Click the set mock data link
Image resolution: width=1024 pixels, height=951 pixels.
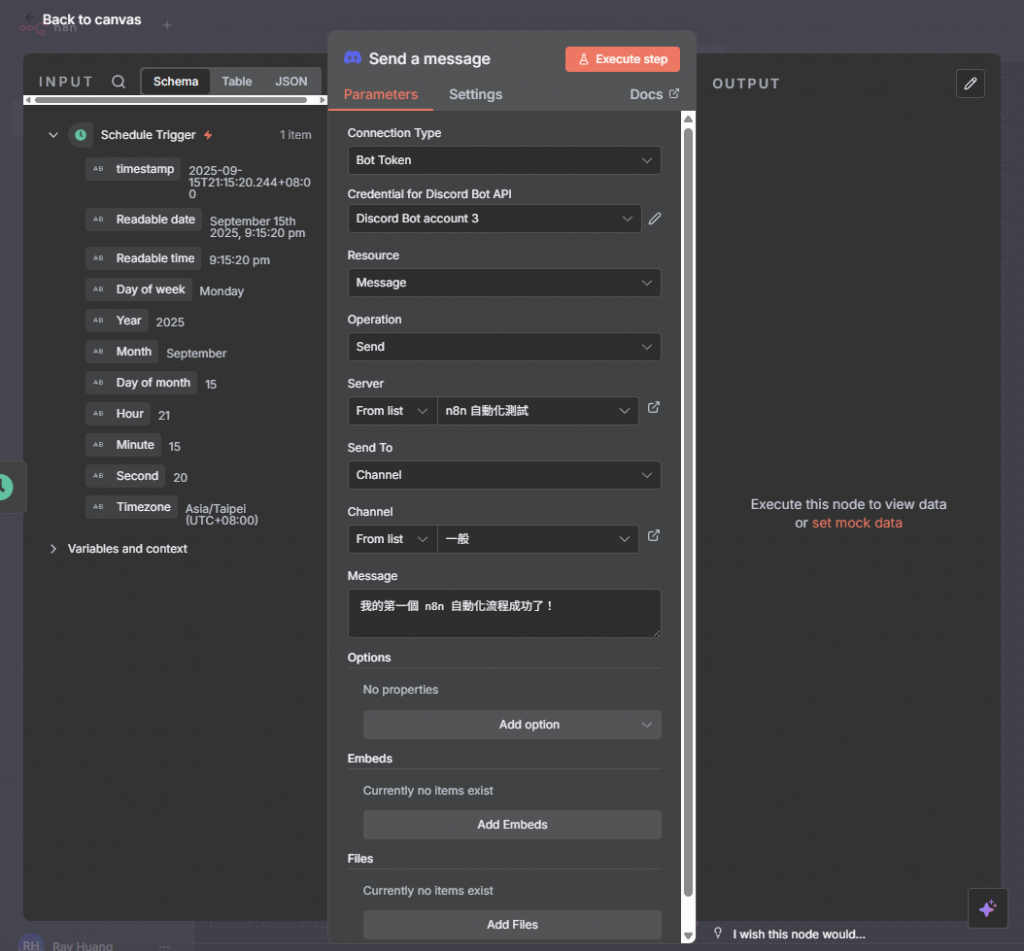[857, 523]
